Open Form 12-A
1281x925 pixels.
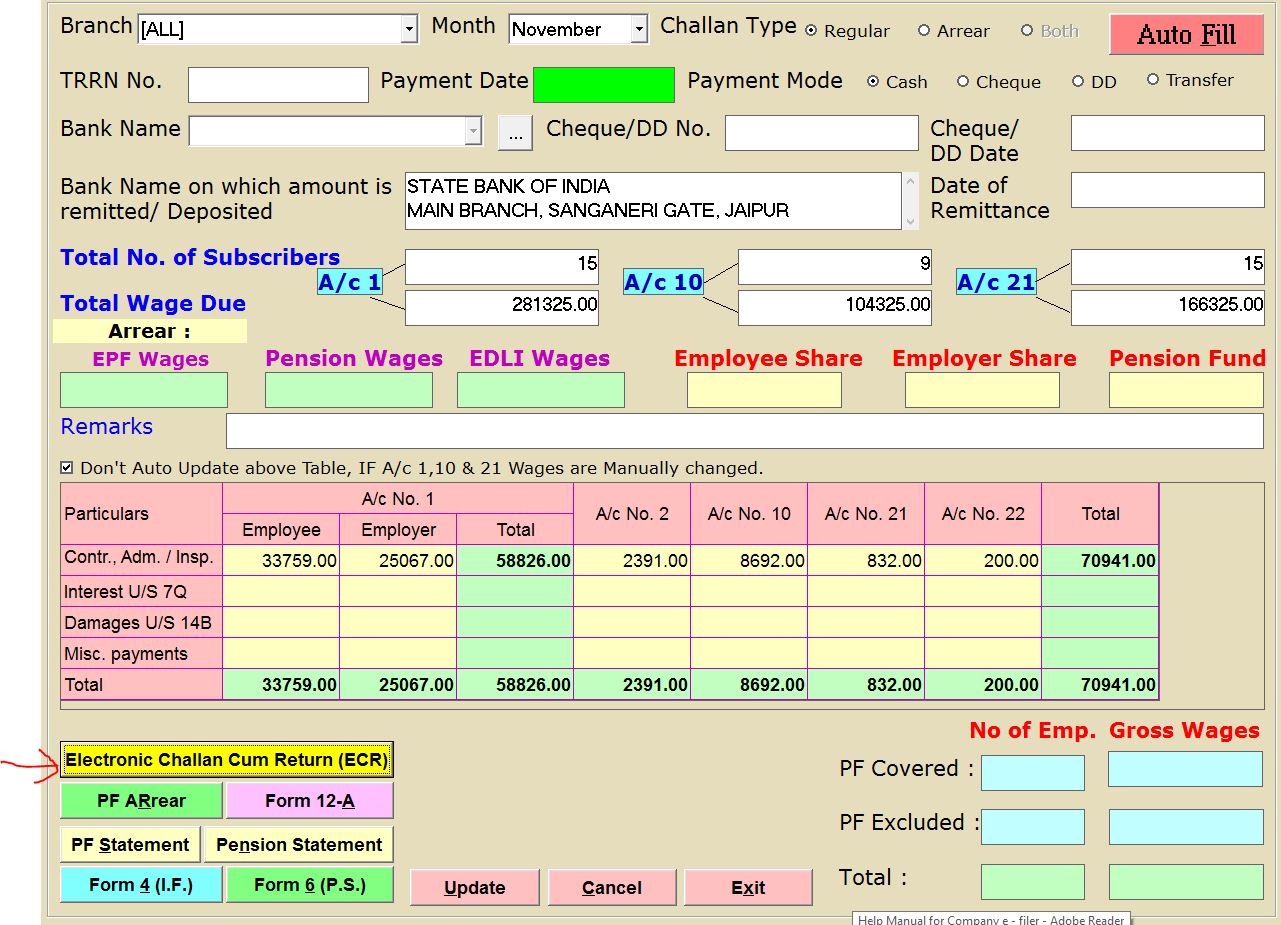(x=309, y=801)
